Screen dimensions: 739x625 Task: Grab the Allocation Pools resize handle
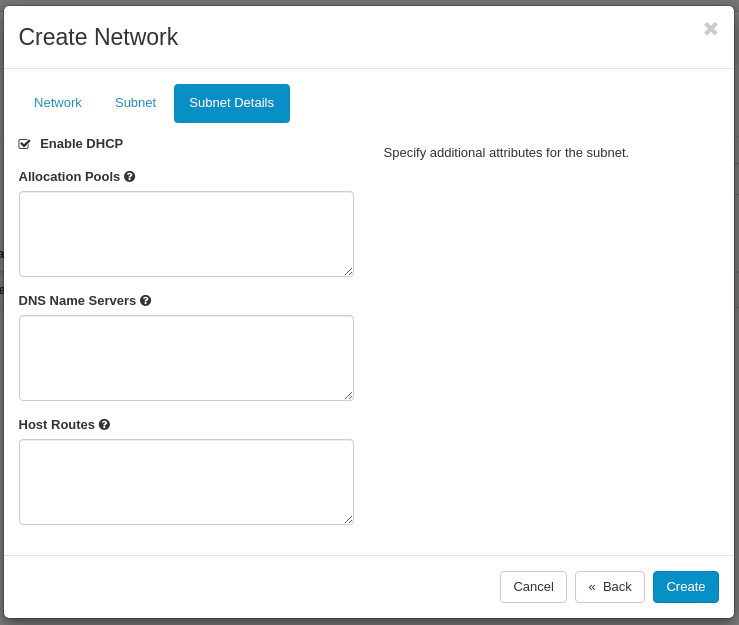click(x=349, y=271)
